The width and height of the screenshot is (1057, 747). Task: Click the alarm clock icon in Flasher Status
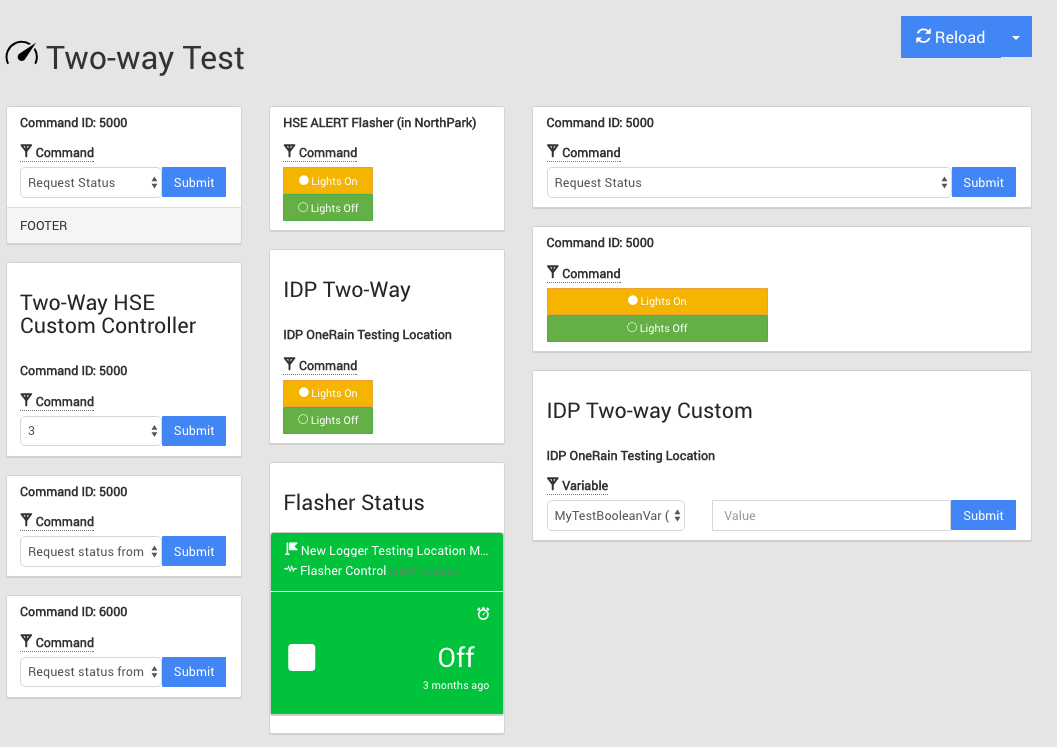[x=483, y=614]
